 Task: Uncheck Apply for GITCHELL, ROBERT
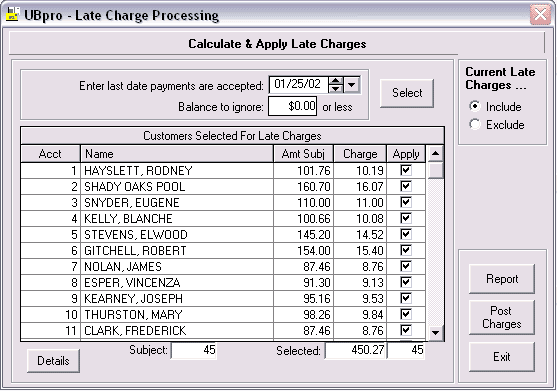[406, 250]
